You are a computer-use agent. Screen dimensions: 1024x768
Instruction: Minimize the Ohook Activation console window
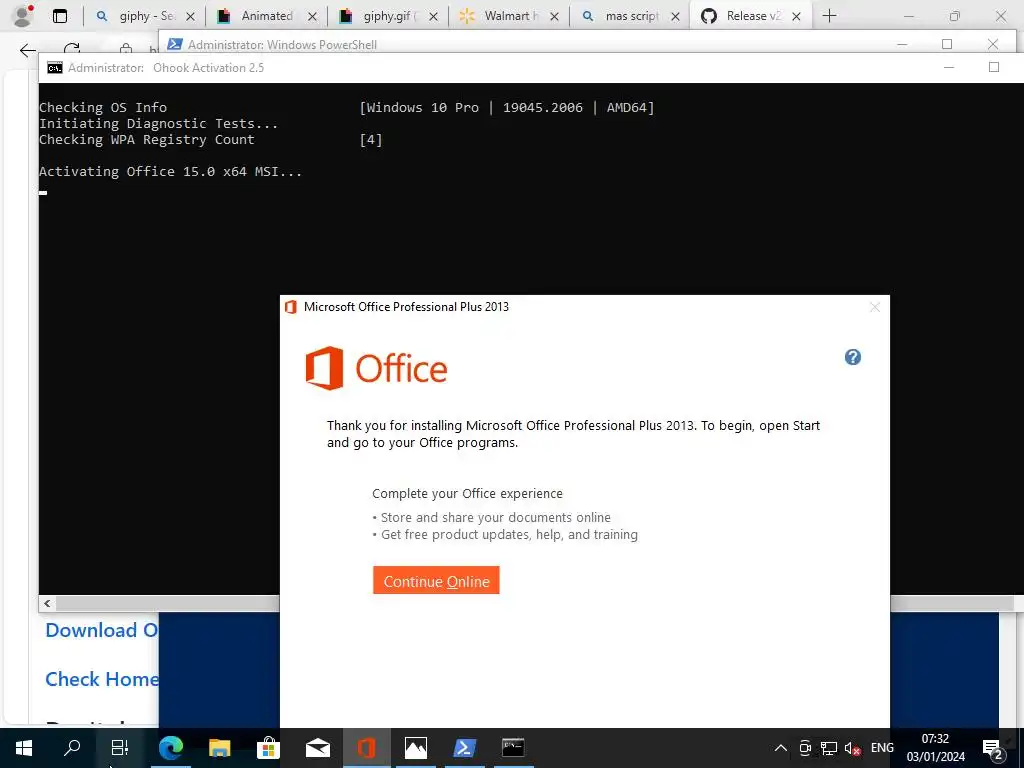949,67
